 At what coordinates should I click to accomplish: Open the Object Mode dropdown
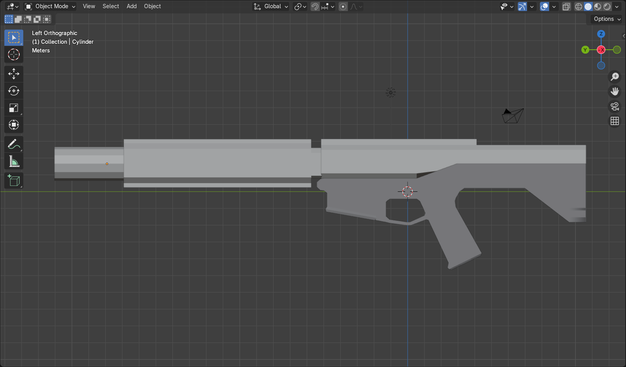pyautogui.click(x=50, y=6)
